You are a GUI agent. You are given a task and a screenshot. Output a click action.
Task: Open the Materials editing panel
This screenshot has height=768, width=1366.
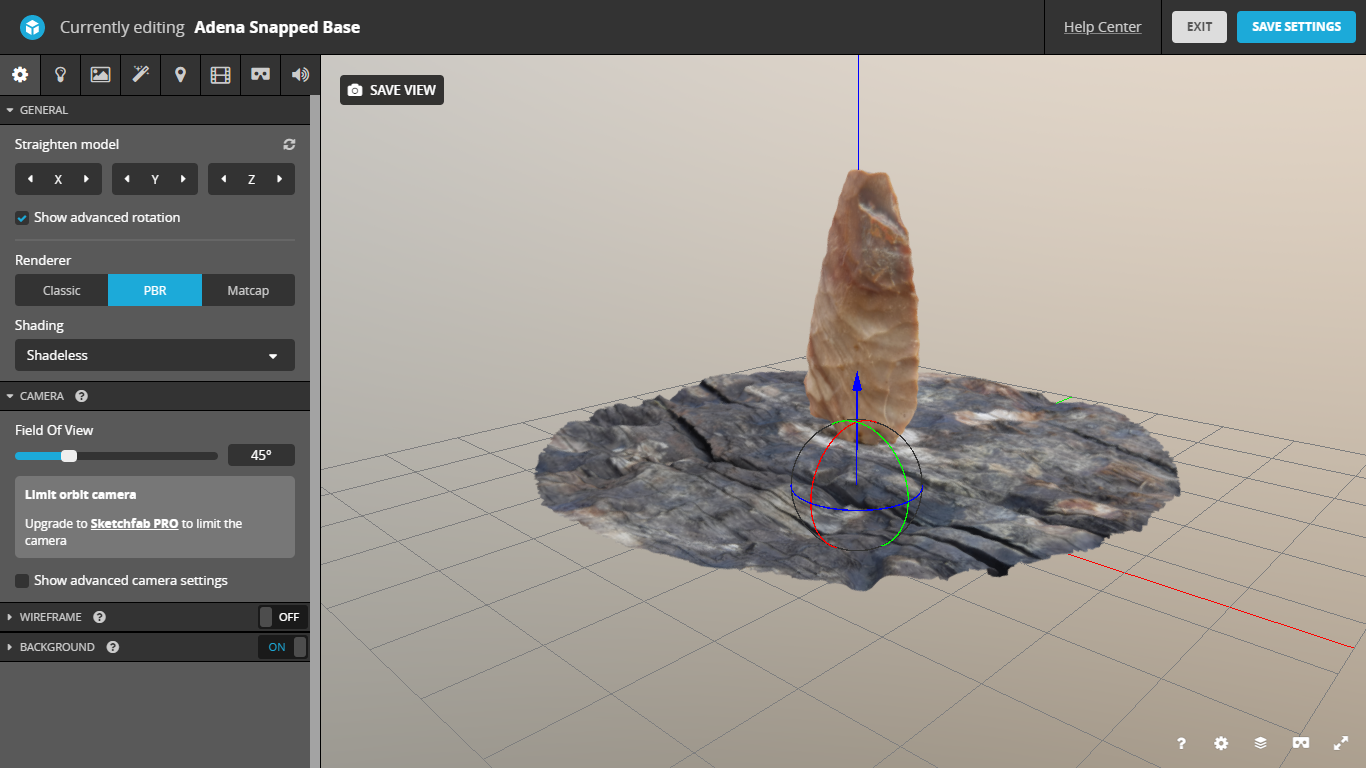pyautogui.click(x=100, y=75)
